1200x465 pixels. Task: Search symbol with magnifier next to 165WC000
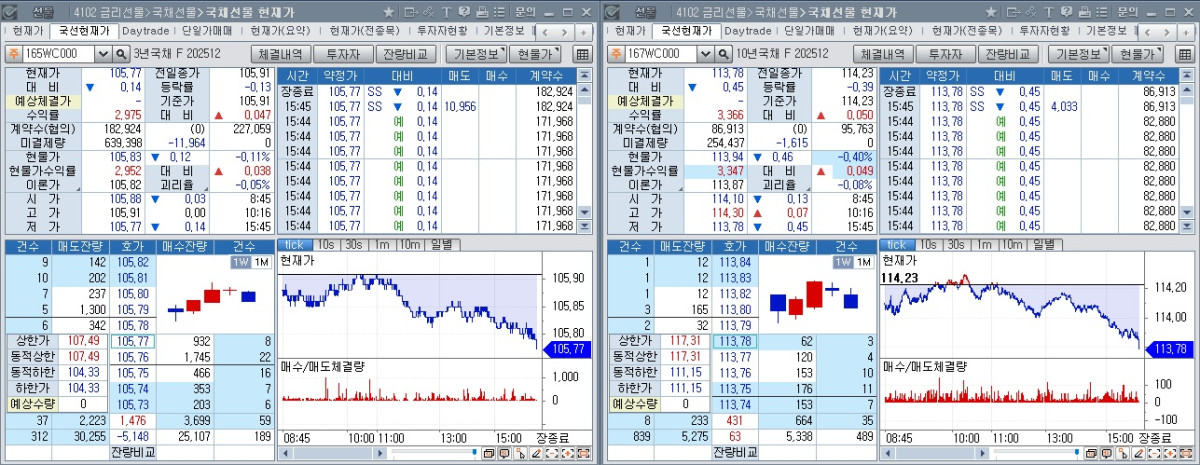123,54
